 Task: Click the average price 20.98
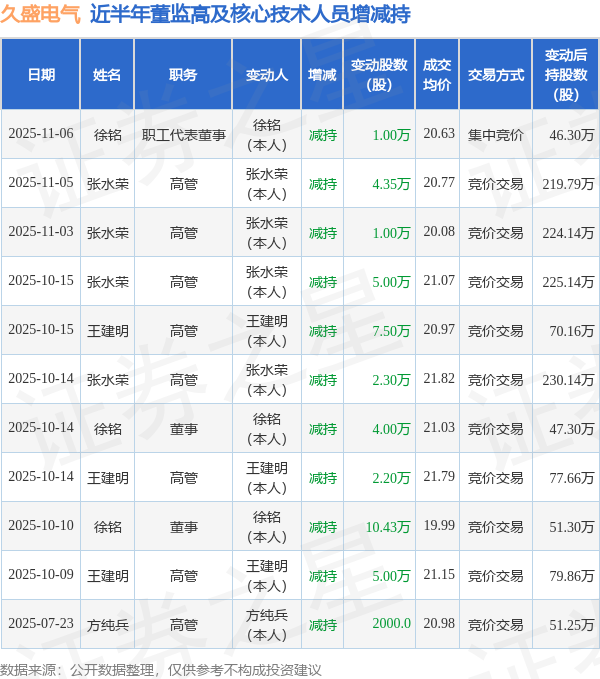pos(439,623)
